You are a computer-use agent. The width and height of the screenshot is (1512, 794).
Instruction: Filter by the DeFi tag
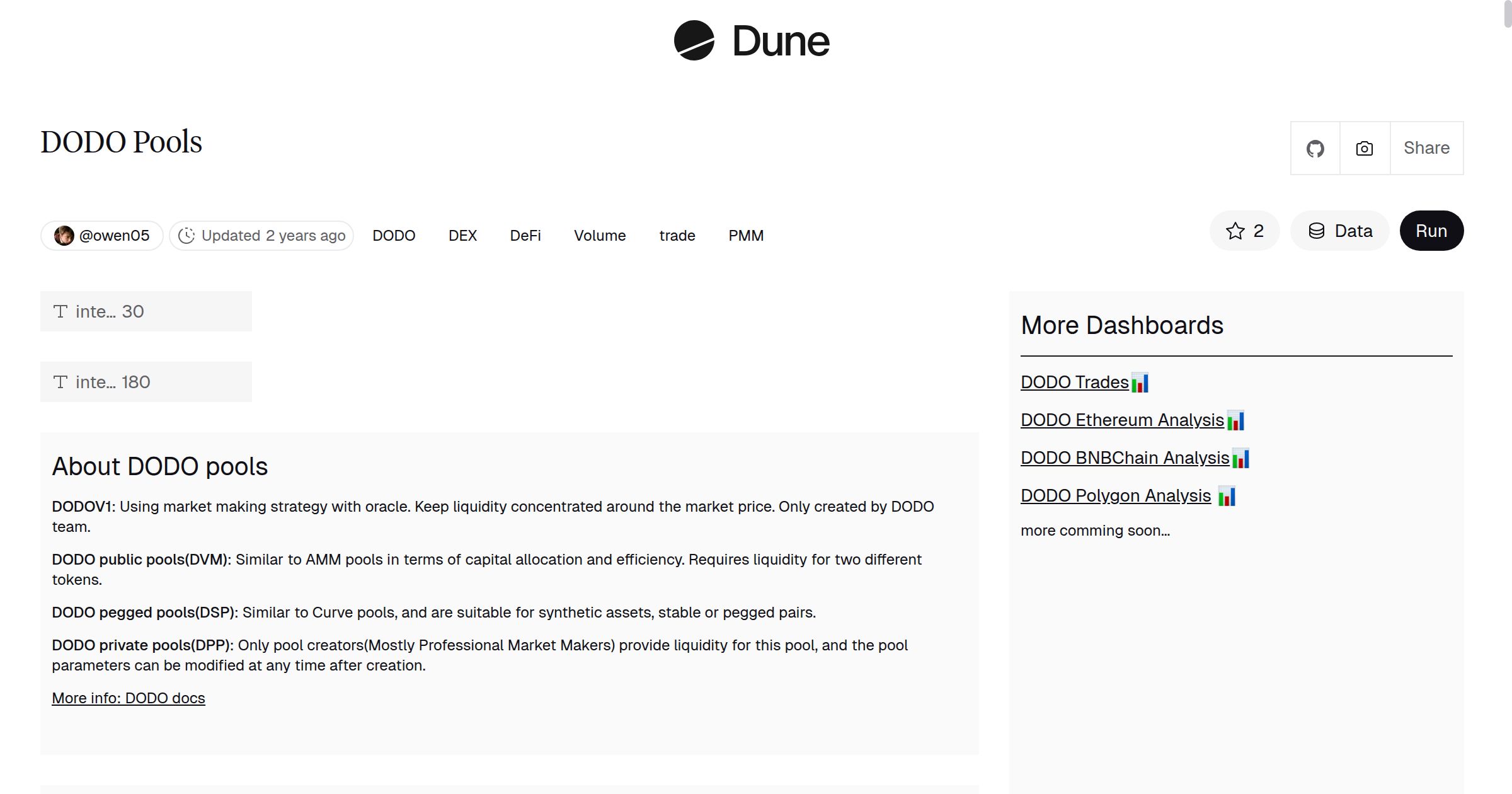(525, 236)
